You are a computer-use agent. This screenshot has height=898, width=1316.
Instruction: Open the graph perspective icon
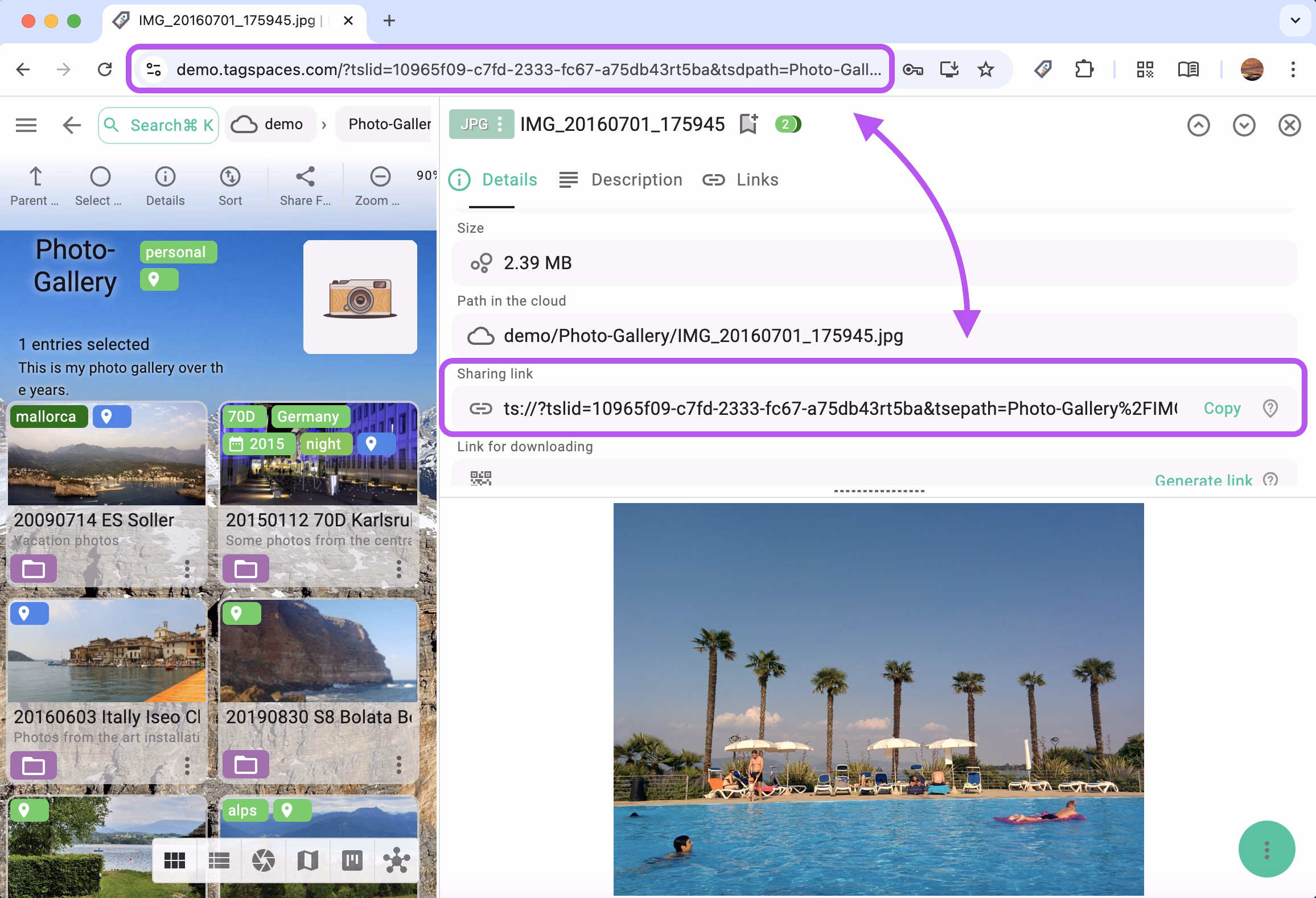click(397, 860)
